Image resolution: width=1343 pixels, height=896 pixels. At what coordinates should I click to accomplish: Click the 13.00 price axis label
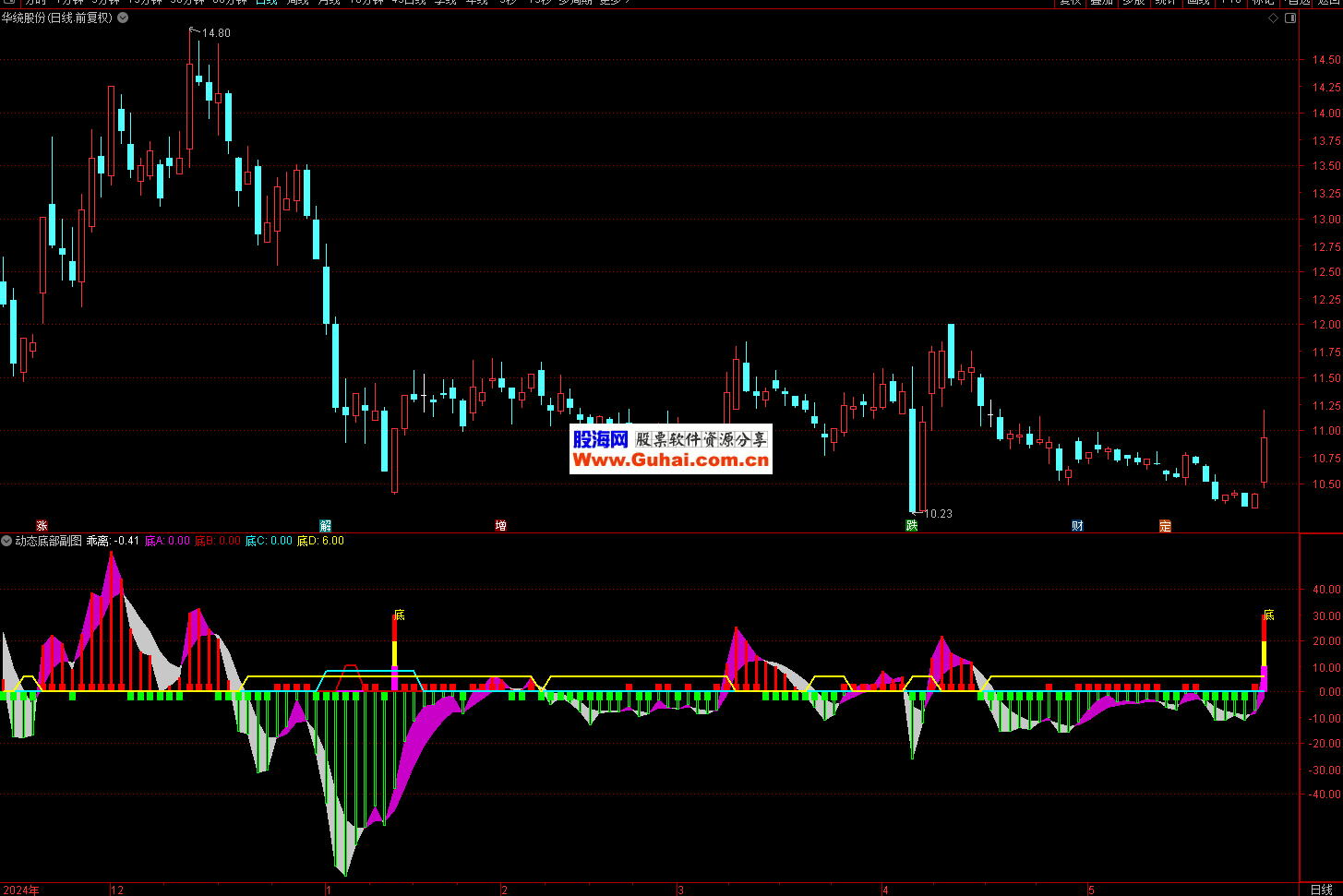click(x=1327, y=220)
